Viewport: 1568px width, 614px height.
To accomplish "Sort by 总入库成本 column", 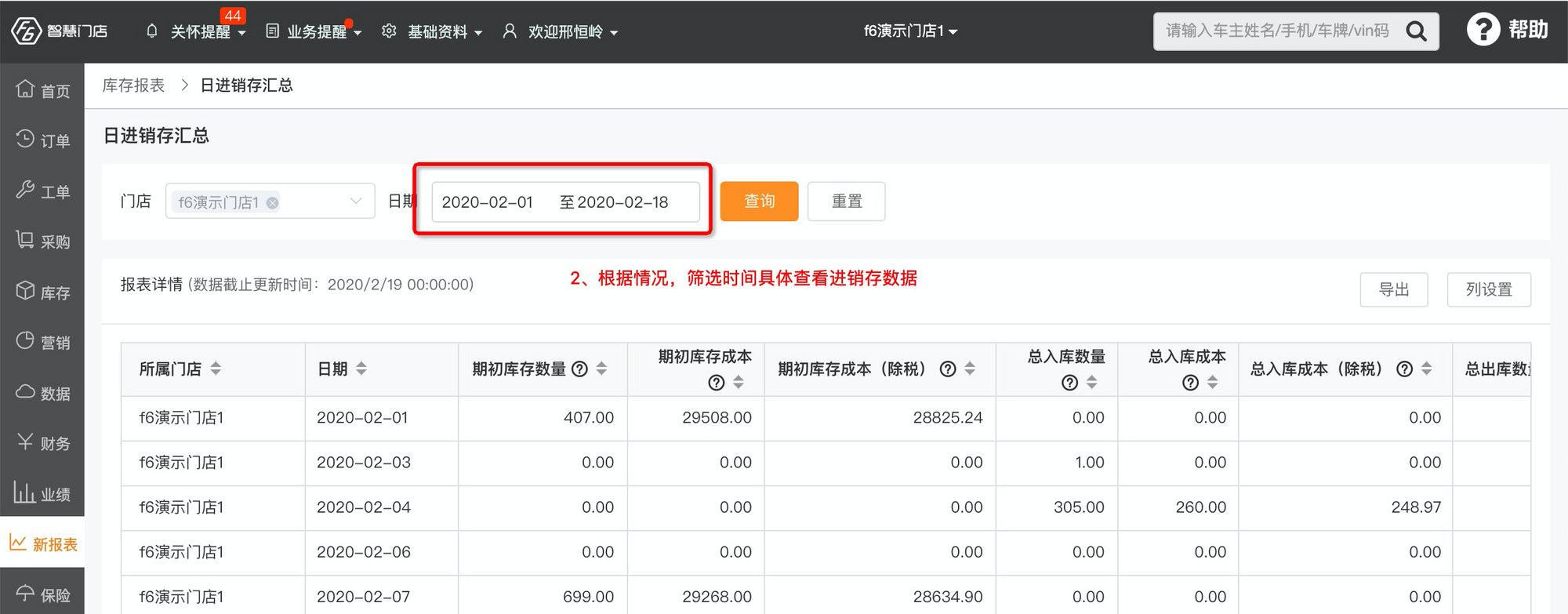I will click(x=1213, y=382).
